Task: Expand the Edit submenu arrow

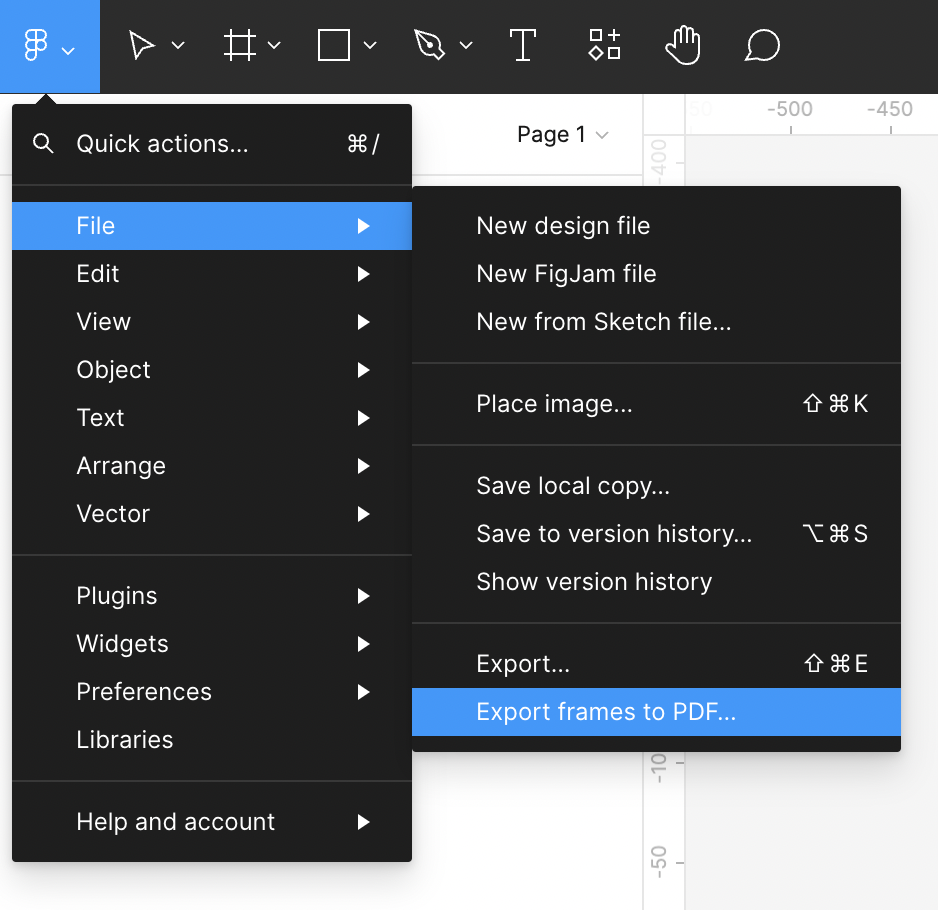Action: [x=363, y=274]
